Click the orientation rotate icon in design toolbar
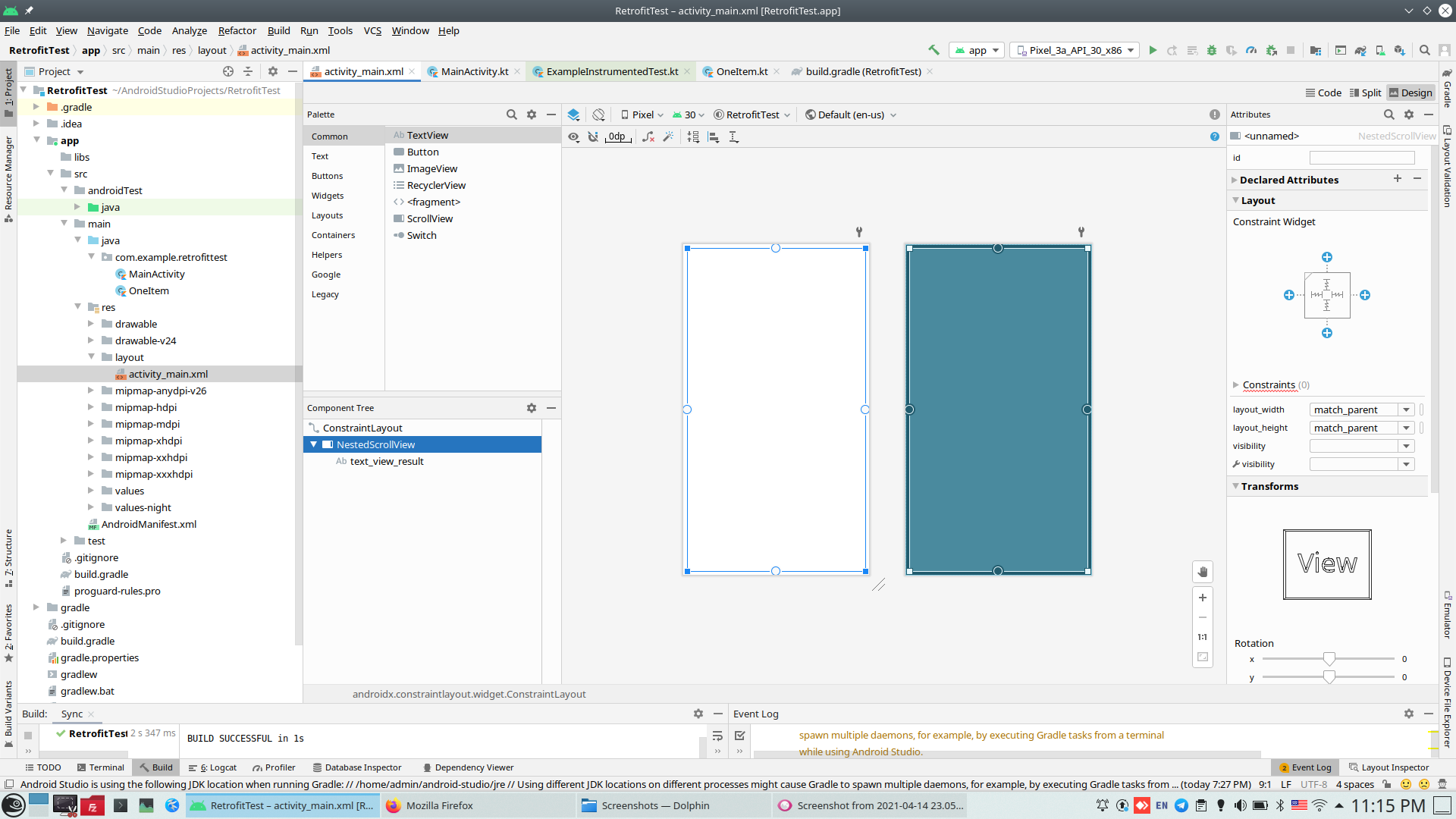This screenshot has width=1456, height=819. point(599,115)
